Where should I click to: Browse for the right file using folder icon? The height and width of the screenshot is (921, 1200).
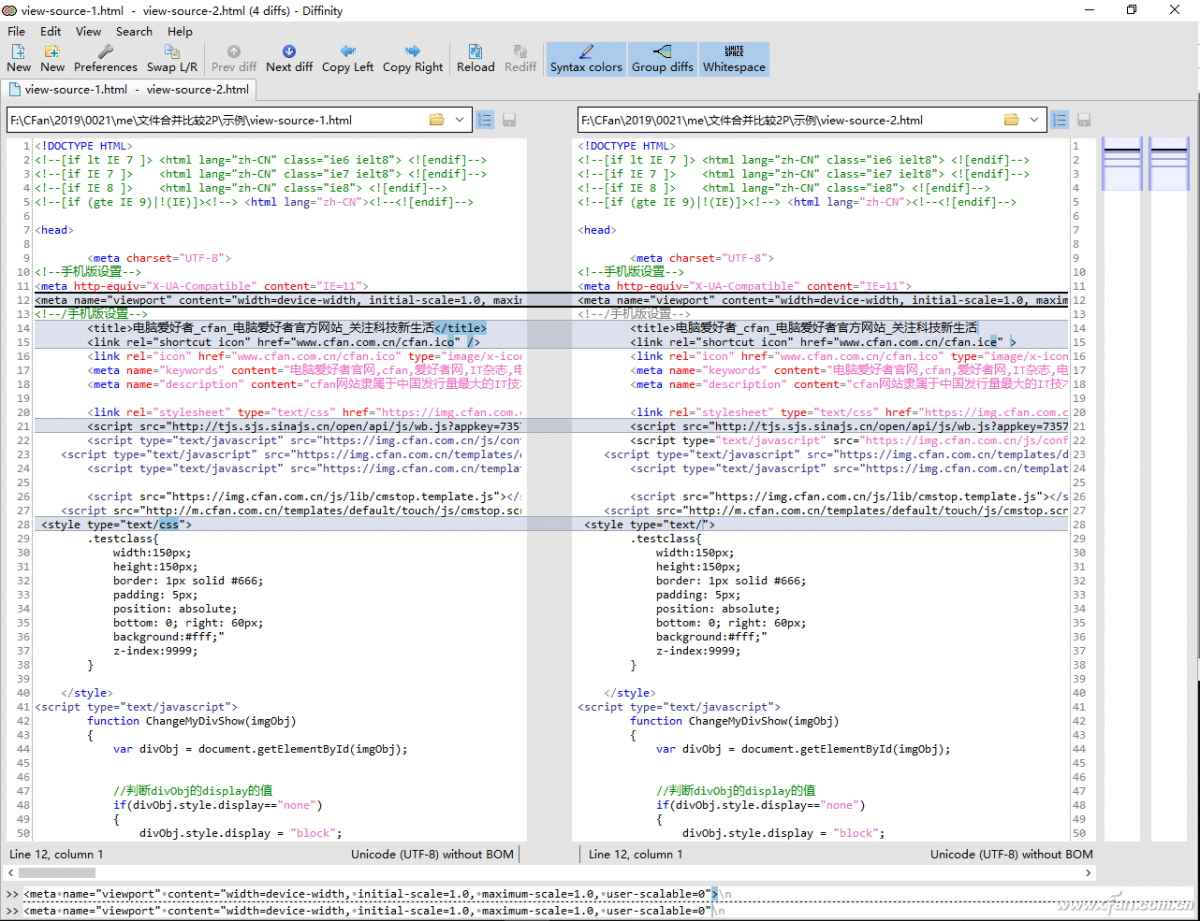click(1011, 120)
